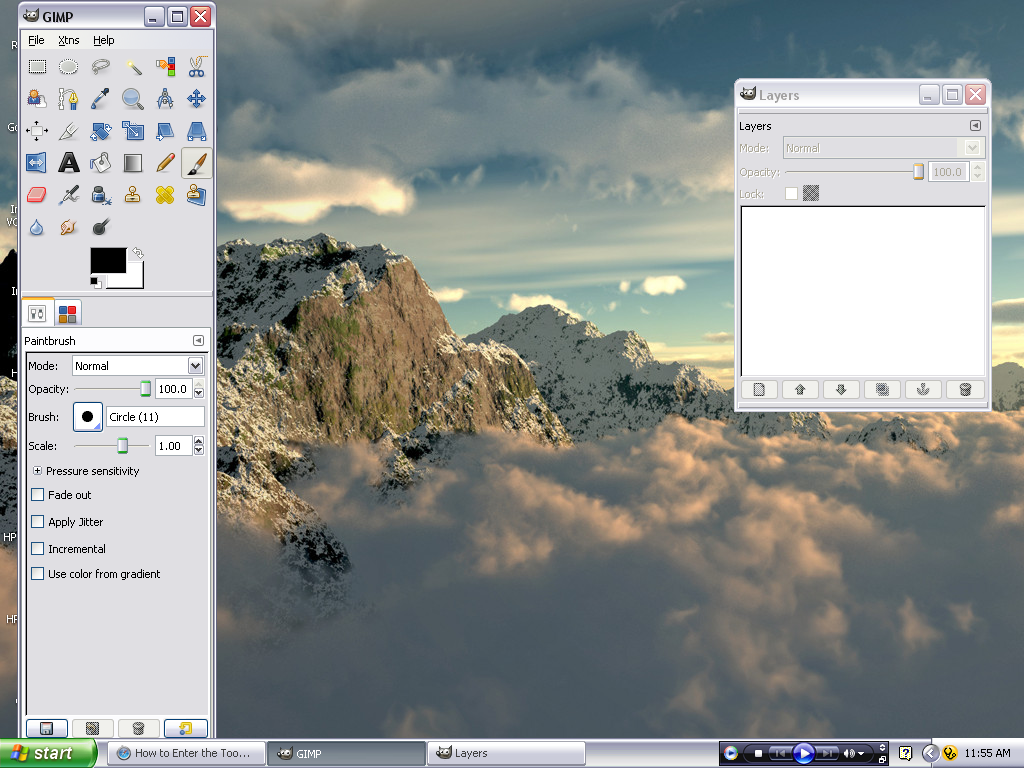Select the Smudge tool
1024x768 pixels.
tap(71, 227)
